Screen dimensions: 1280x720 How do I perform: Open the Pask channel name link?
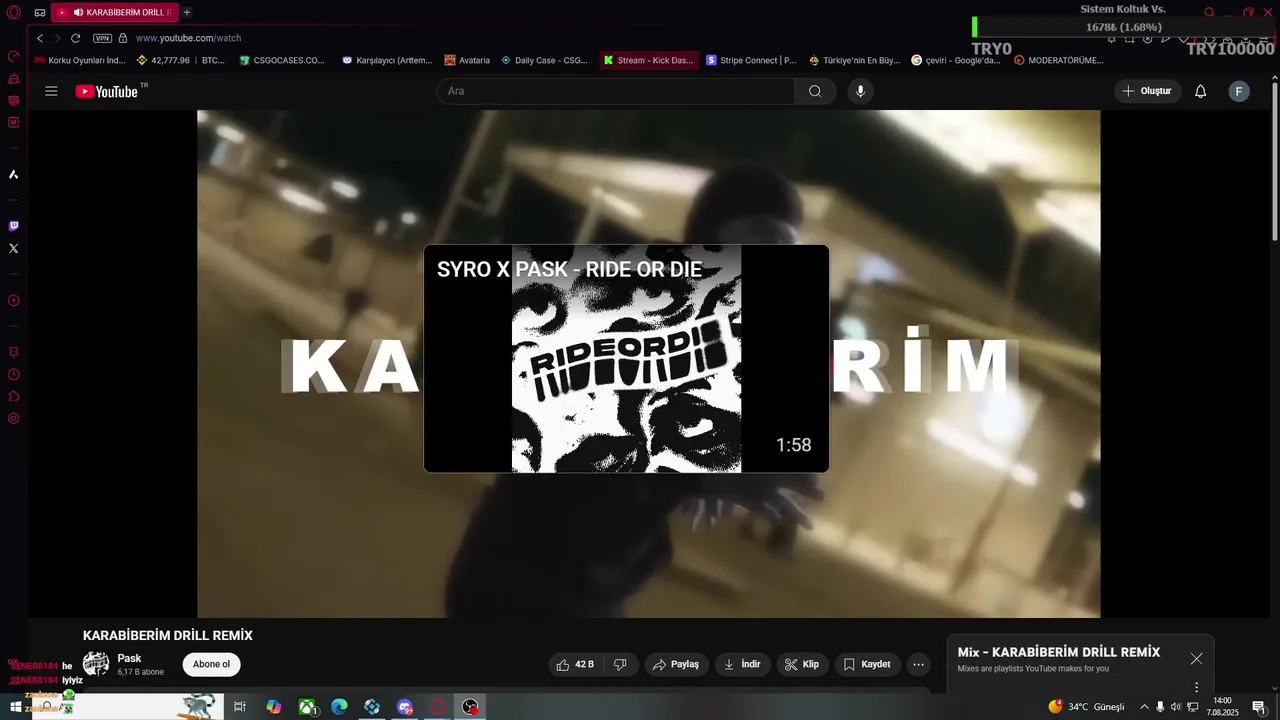click(x=129, y=658)
